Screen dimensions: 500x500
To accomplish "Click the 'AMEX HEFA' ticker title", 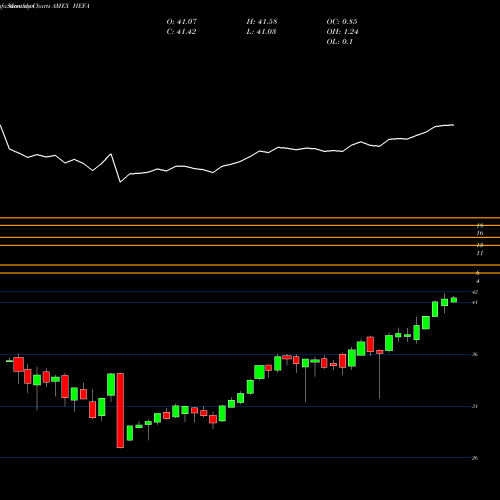I will [71, 6].
